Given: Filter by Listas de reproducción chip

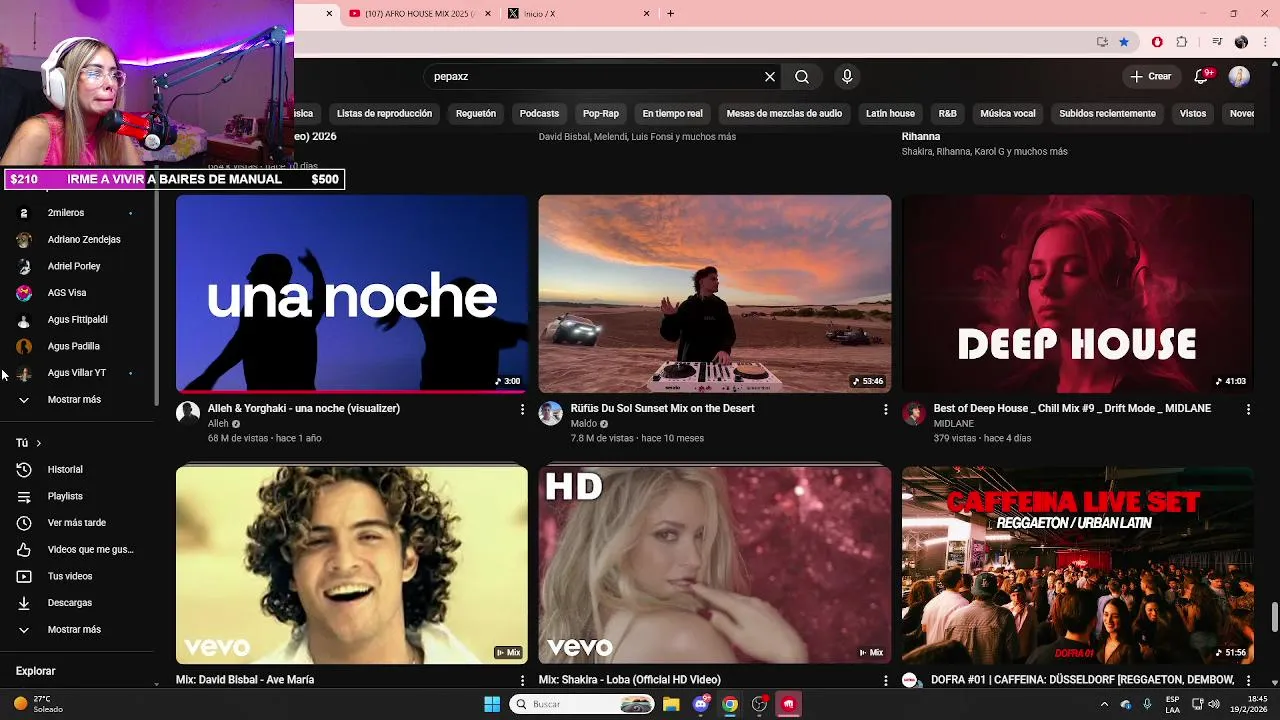Looking at the screenshot, I should tap(384, 113).
